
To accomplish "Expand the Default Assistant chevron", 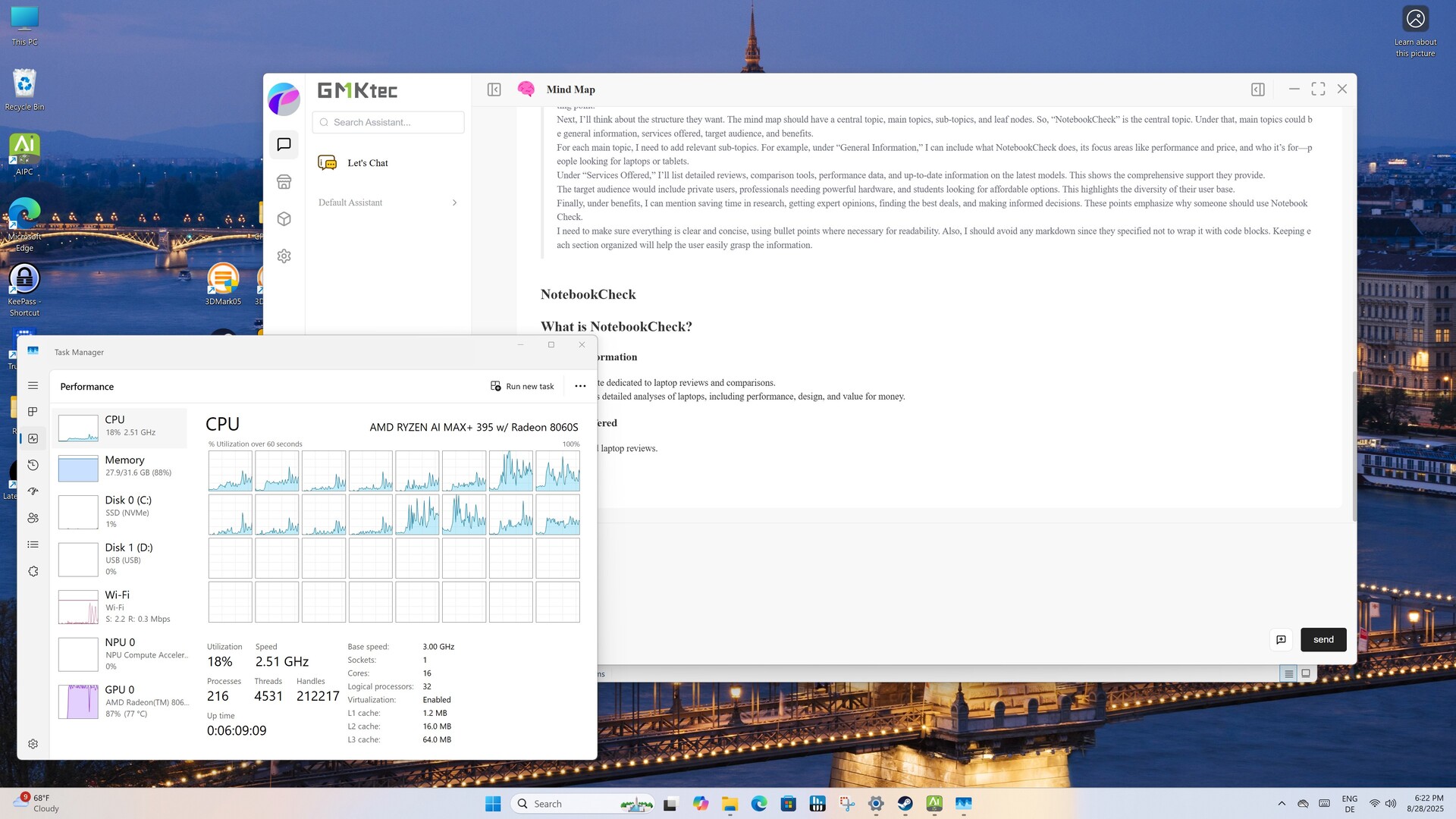I will tap(454, 202).
